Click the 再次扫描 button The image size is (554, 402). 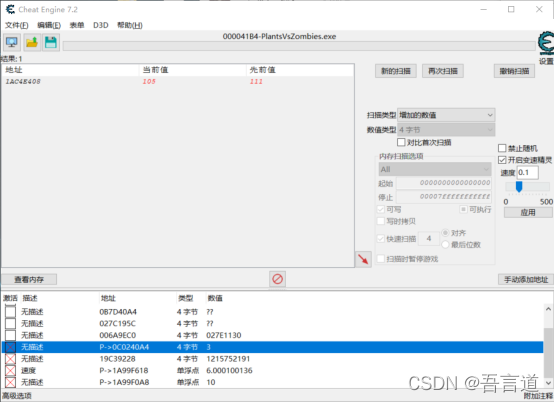(x=443, y=71)
